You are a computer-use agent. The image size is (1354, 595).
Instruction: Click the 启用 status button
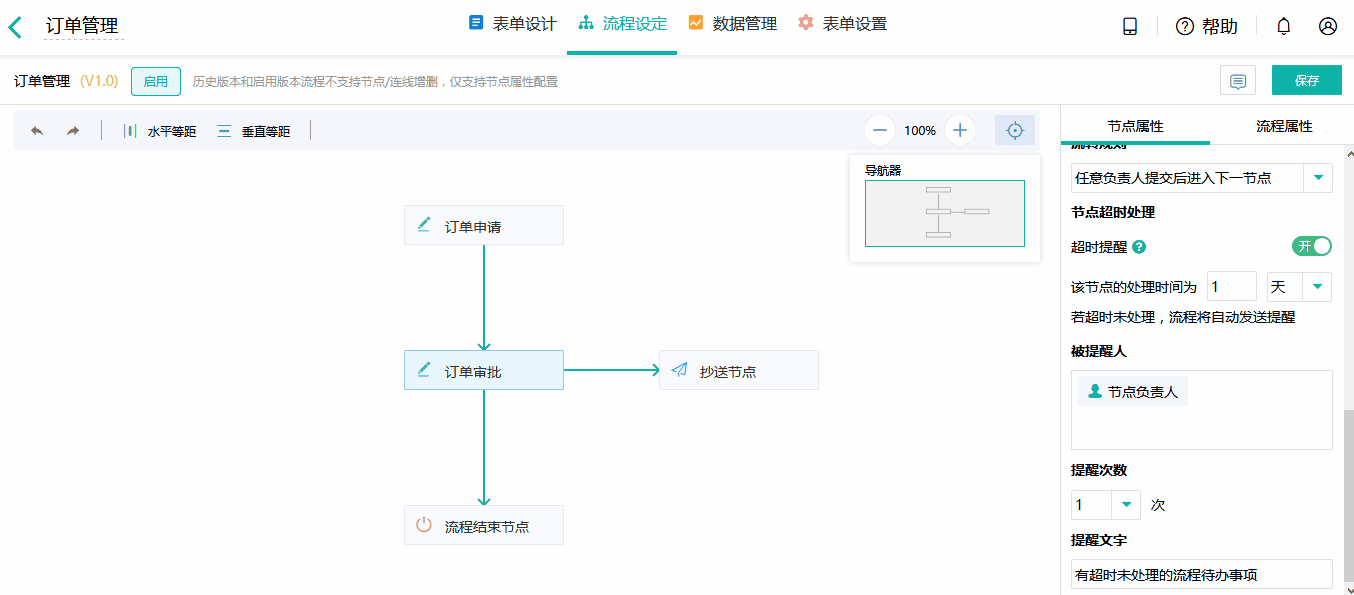click(156, 81)
